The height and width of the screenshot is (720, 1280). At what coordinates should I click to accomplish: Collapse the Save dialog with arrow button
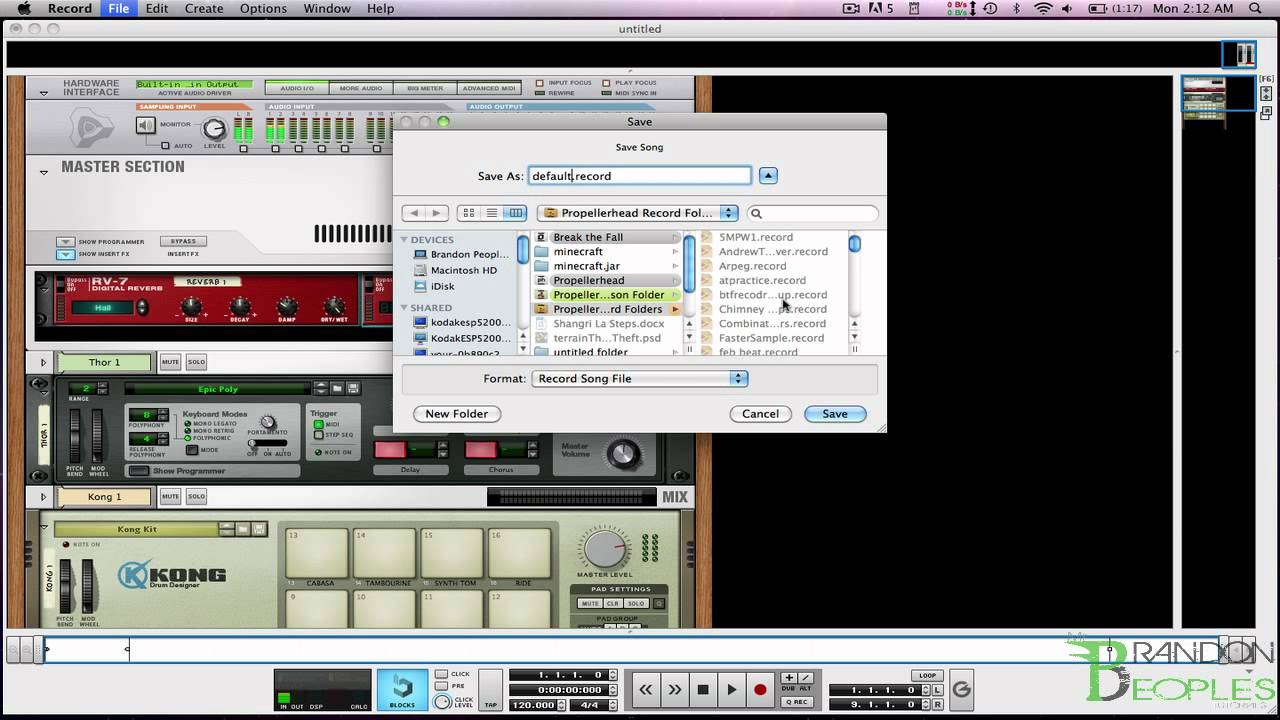point(767,176)
